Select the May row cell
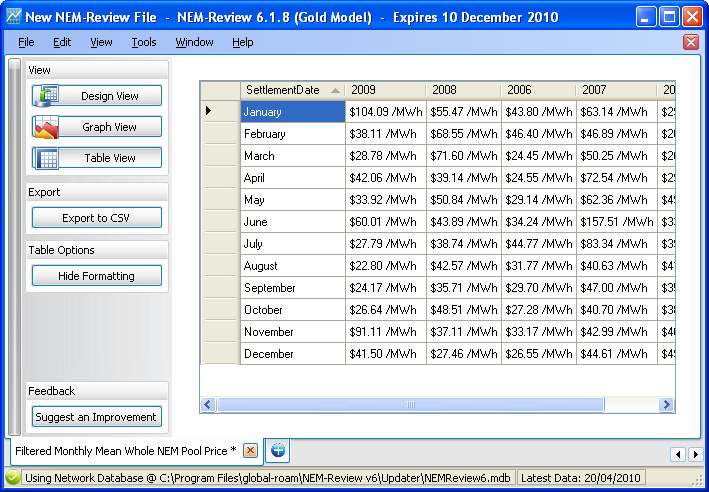 tap(293, 200)
